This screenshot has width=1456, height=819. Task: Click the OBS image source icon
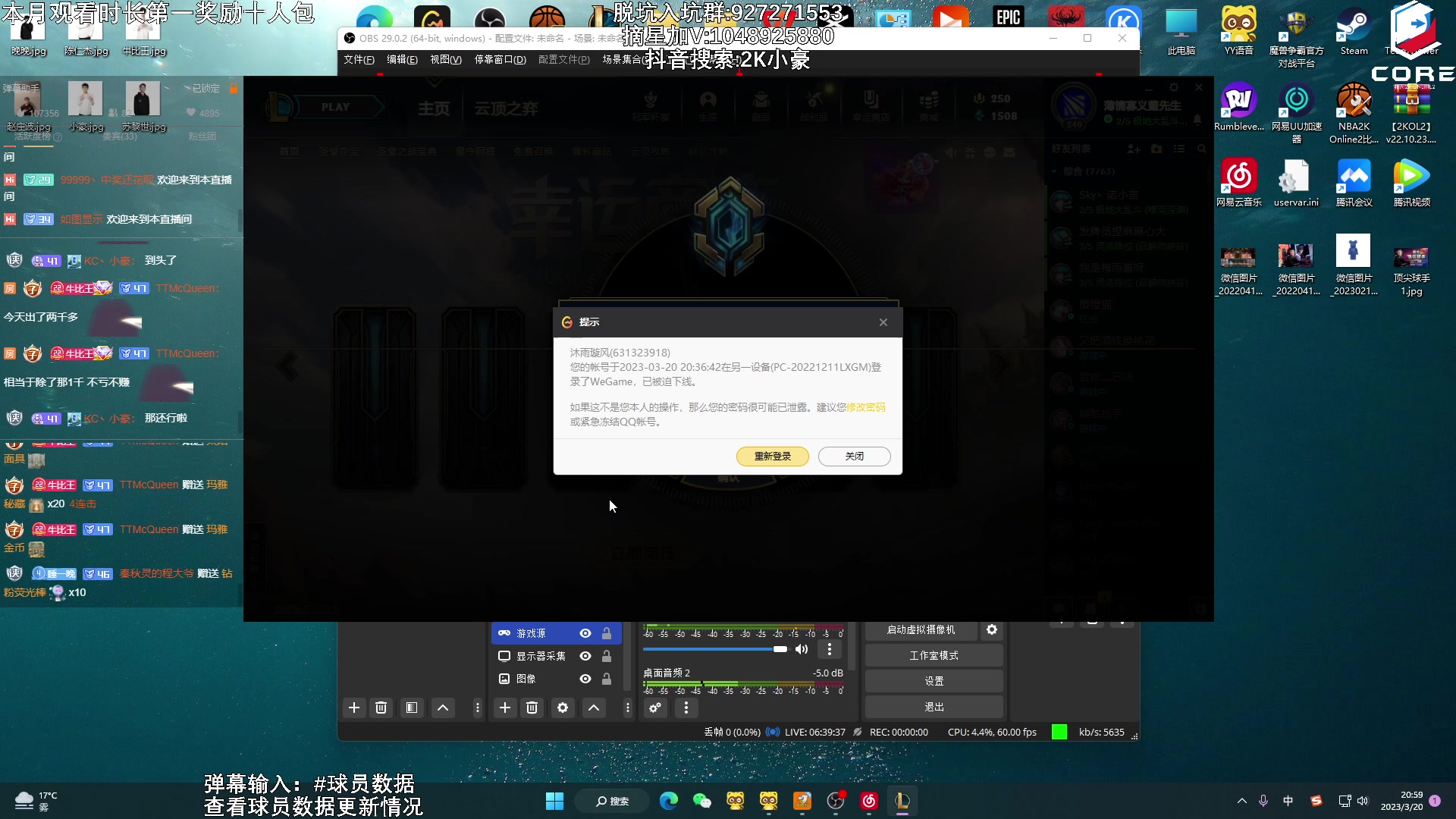(504, 678)
